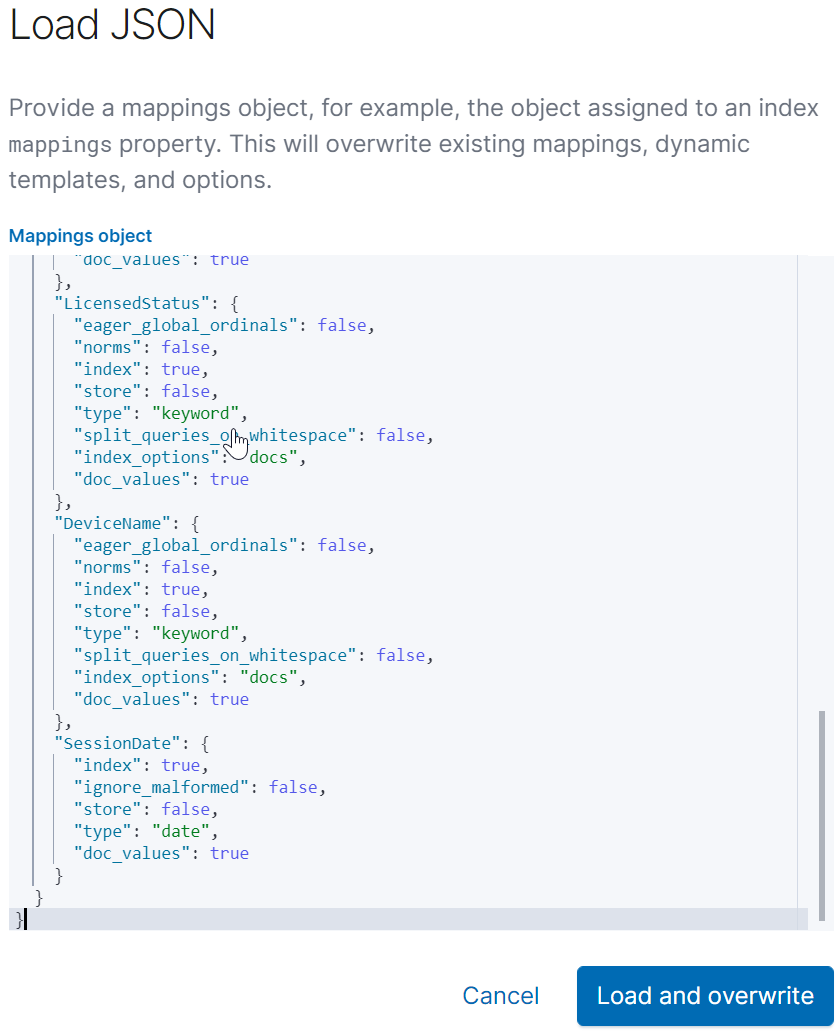Click the date type value under SessionDate
Image resolution: width=839 pixels, height=1032 pixels.
(182, 831)
